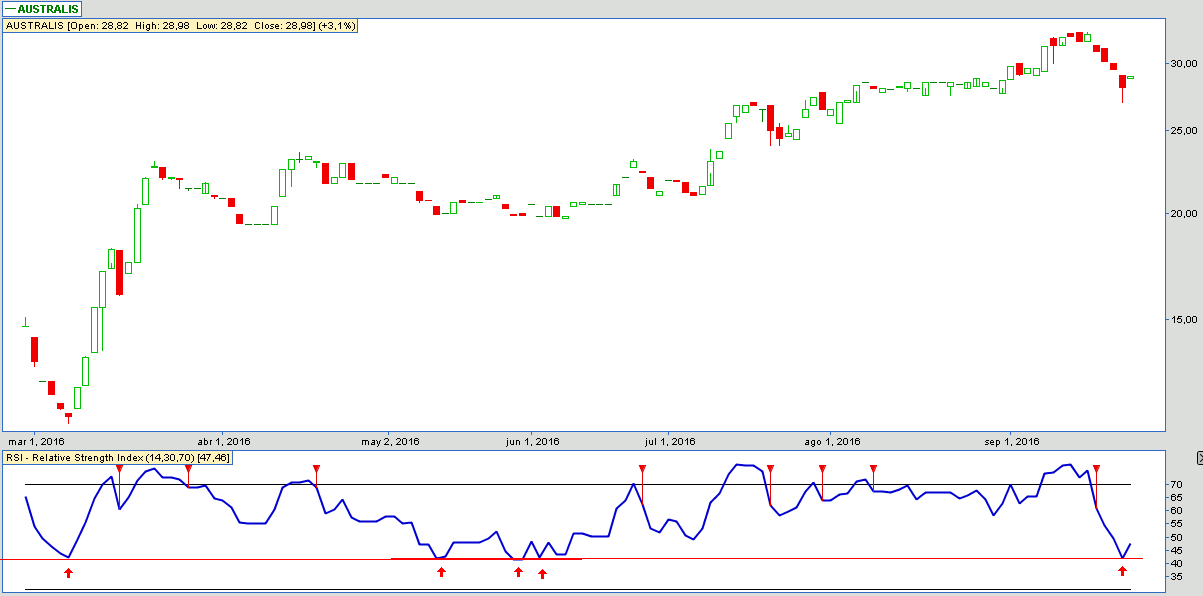Close the RSI indicator panel
This screenshot has height=596, width=1203.
[1198, 458]
